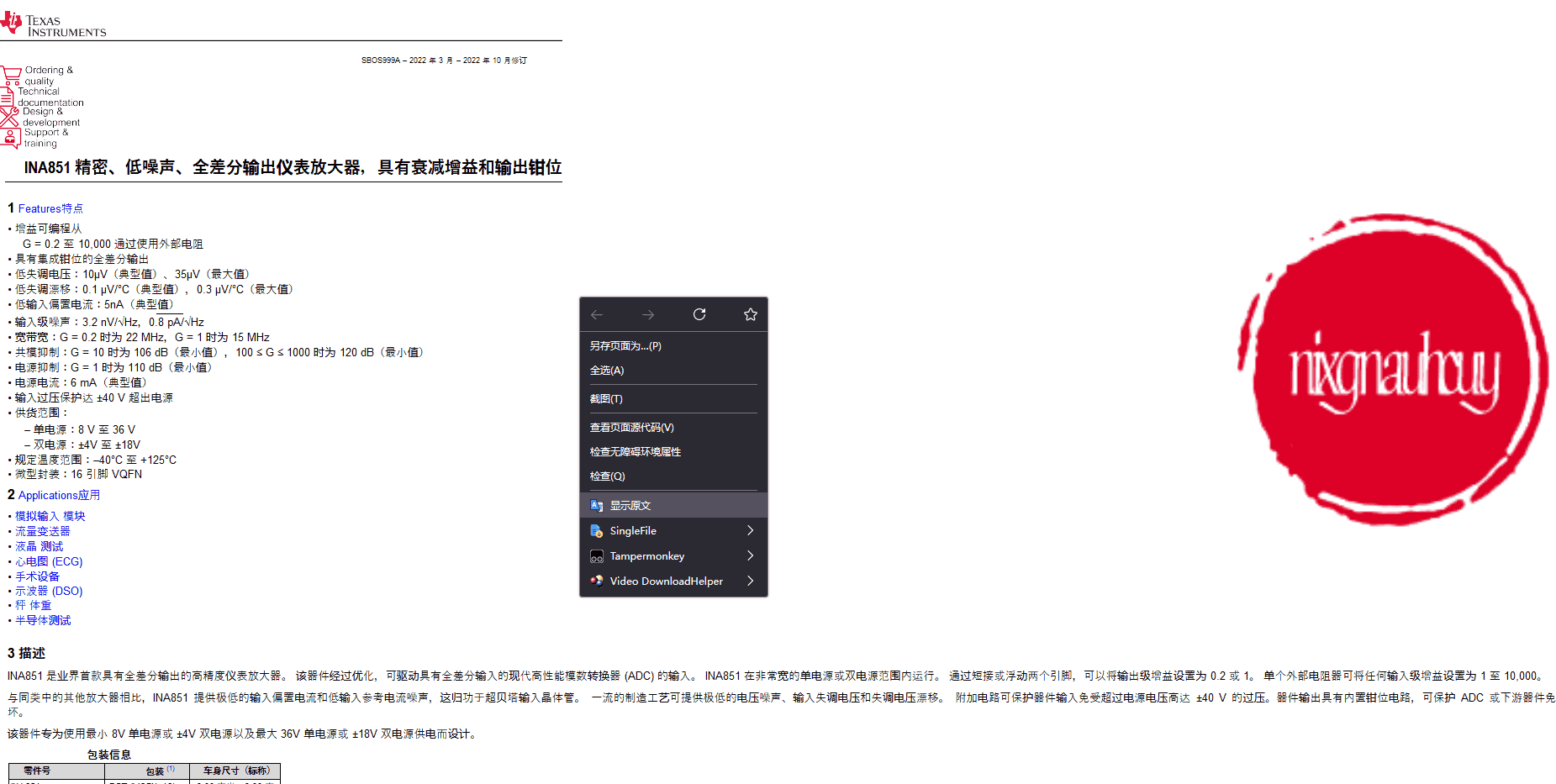
Task: Select 检查(Q) in the context menu
Action: coord(673,476)
